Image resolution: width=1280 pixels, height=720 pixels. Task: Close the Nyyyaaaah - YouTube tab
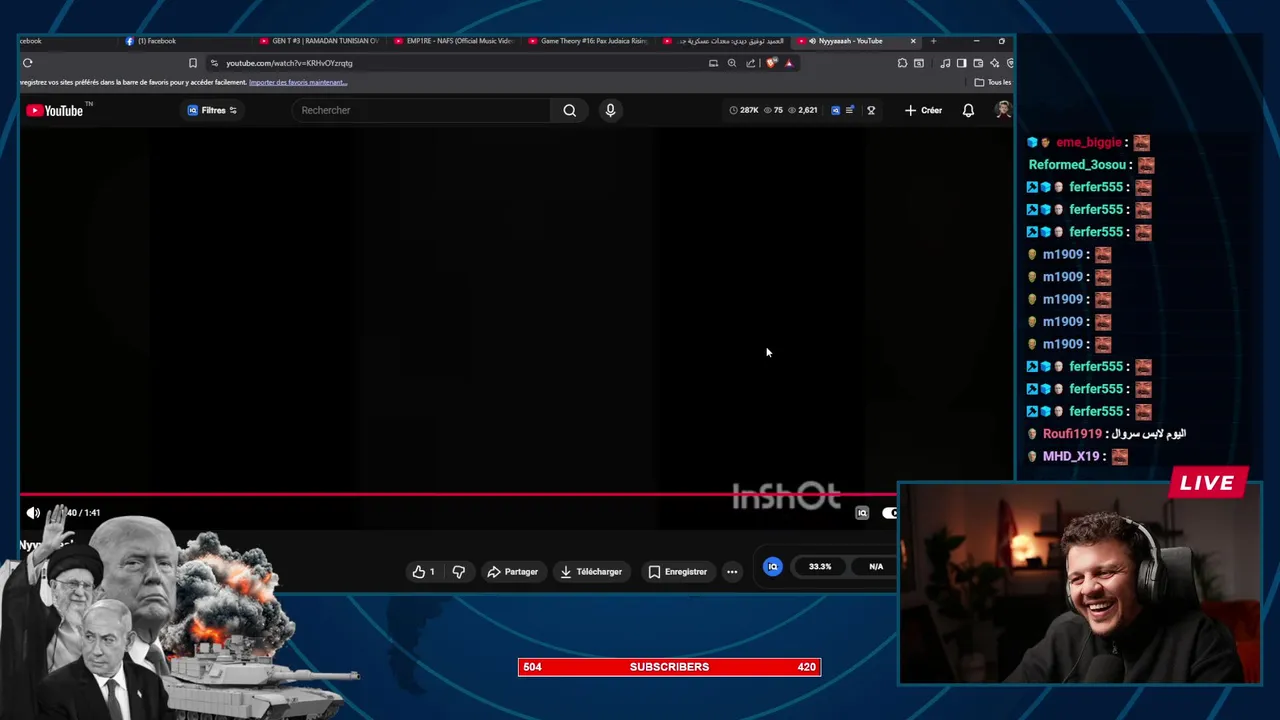[913, 41]
